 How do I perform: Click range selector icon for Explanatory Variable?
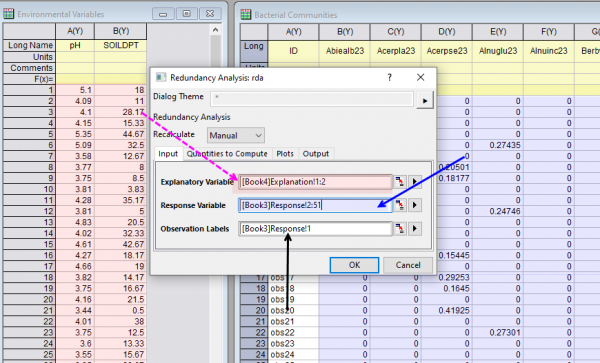400,182
